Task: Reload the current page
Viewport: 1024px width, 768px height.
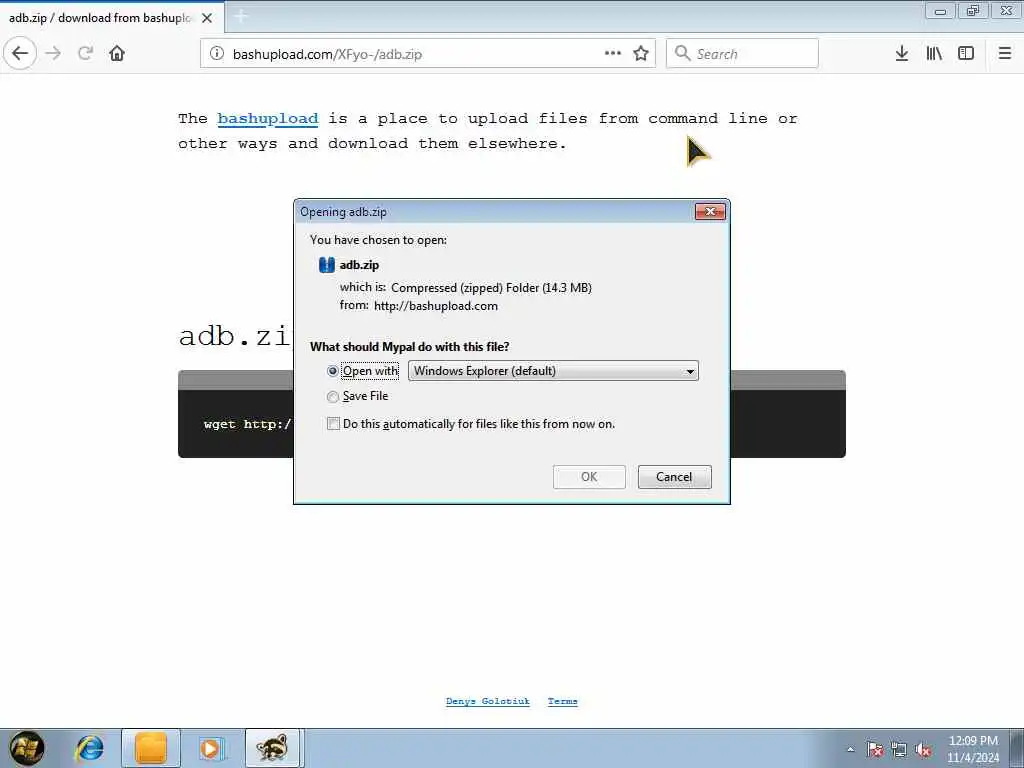Action: [85, 54]
